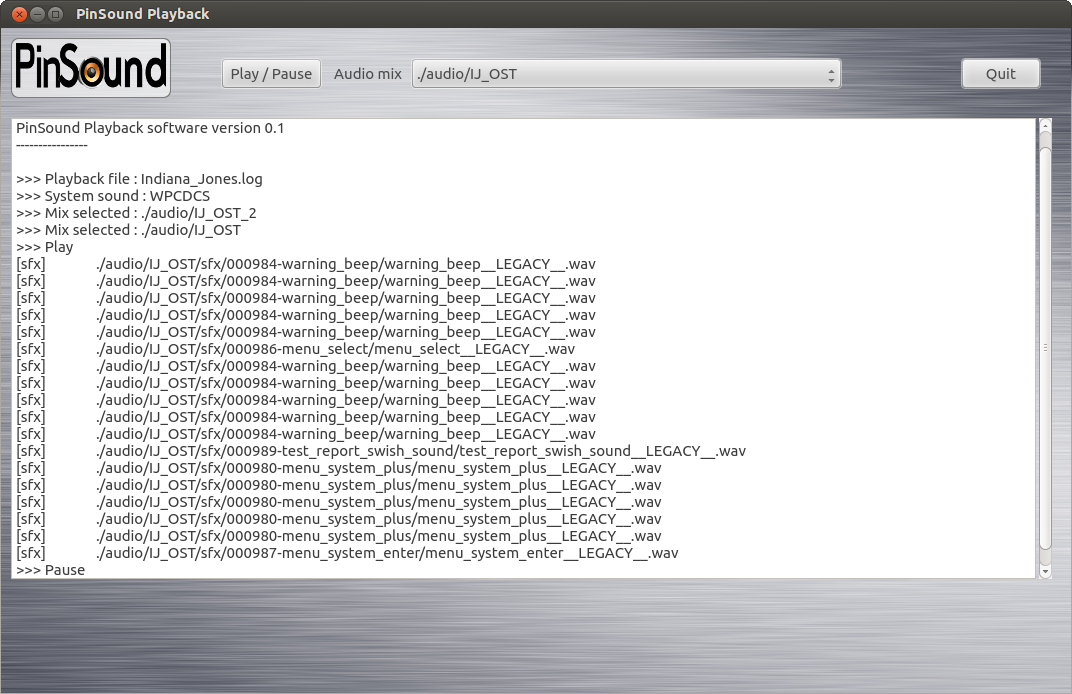Minimize the PinSound Playback window
Screen dimensions: 1072x694
coord(38,14)
